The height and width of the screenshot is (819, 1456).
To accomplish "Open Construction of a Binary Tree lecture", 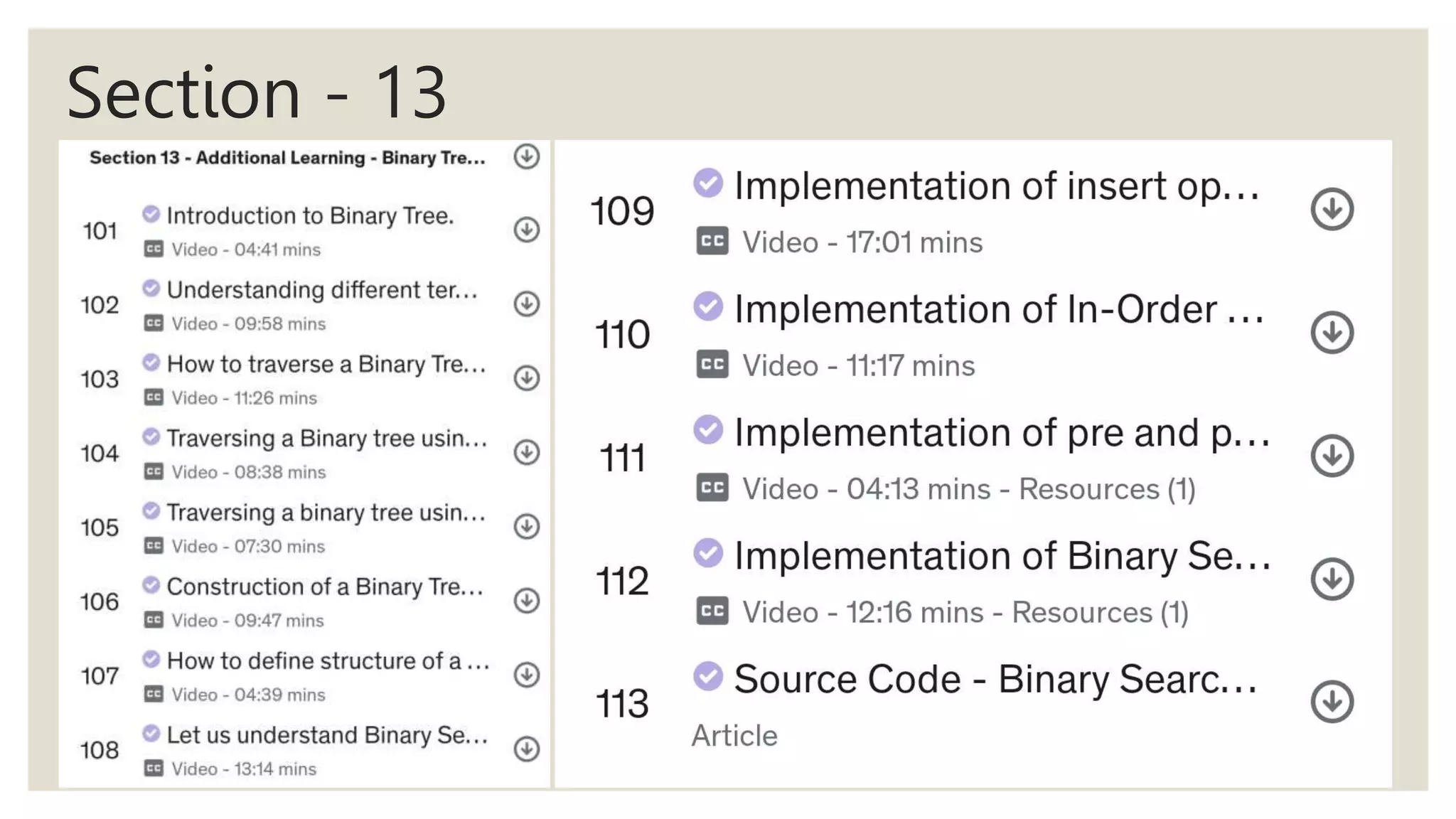I will point(324,587).
